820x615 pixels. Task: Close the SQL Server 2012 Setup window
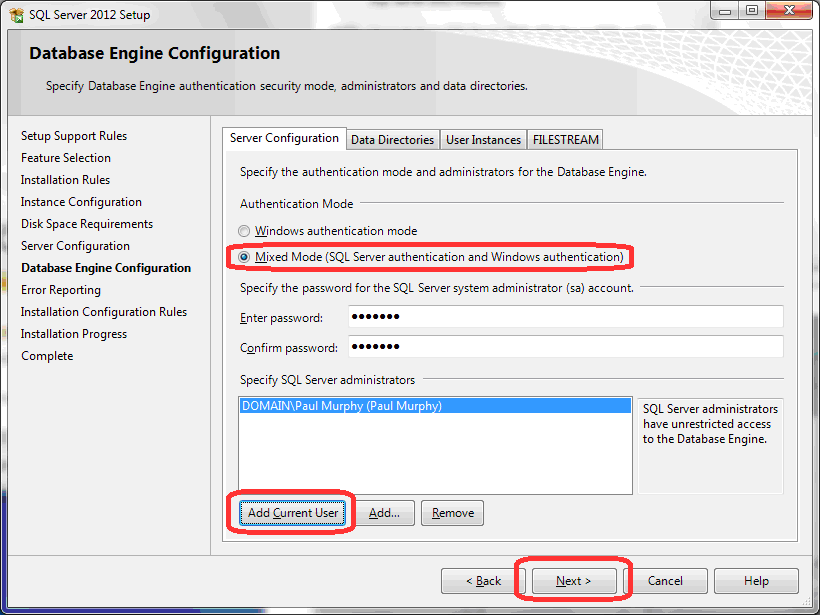[x=789, y=12]
